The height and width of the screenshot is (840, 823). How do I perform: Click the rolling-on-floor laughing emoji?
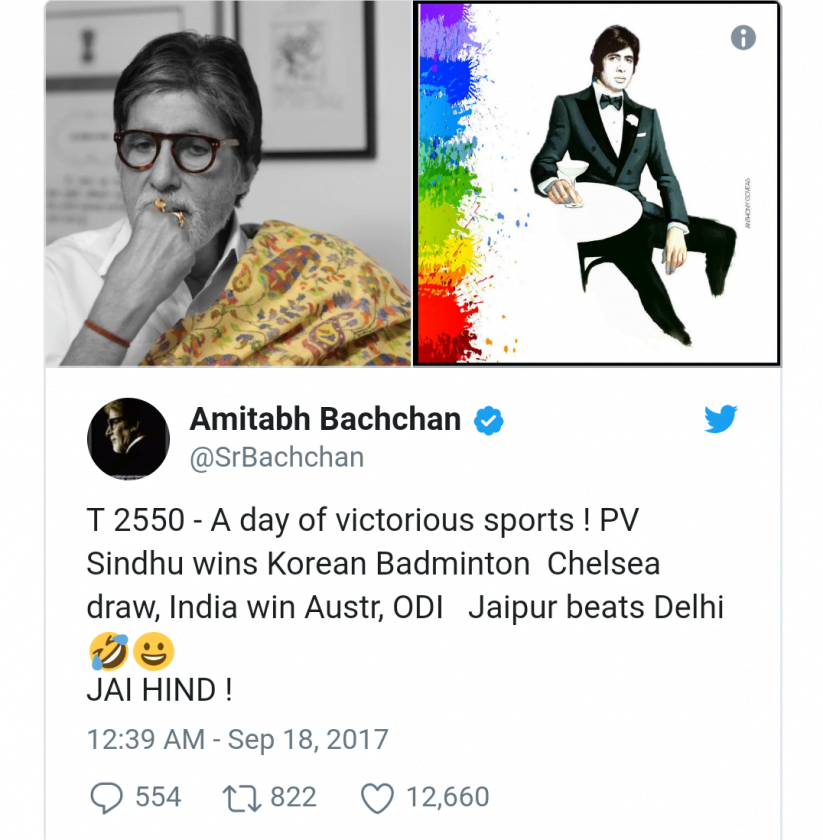click(108, 652)
